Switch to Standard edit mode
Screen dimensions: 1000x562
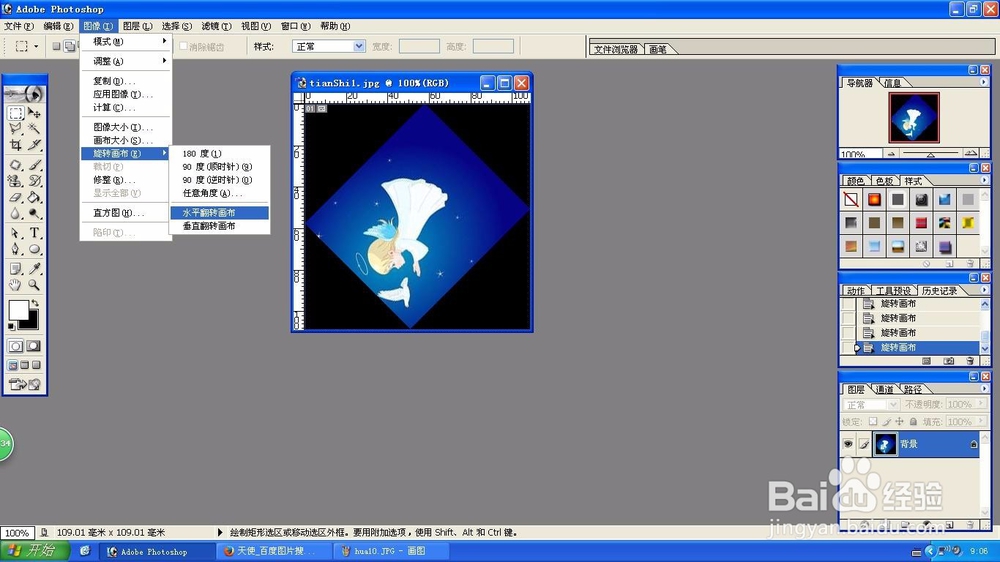pos(16,346)
